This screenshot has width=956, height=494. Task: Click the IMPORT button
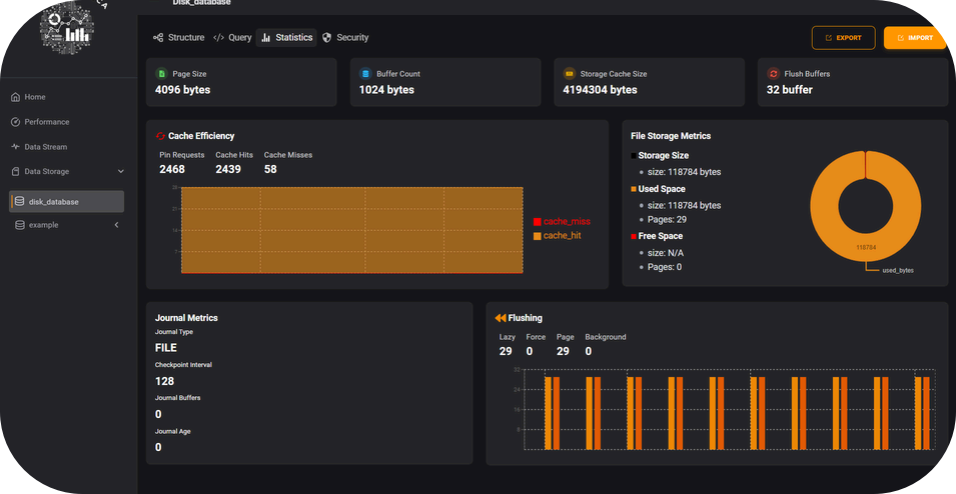pos(915,38)
